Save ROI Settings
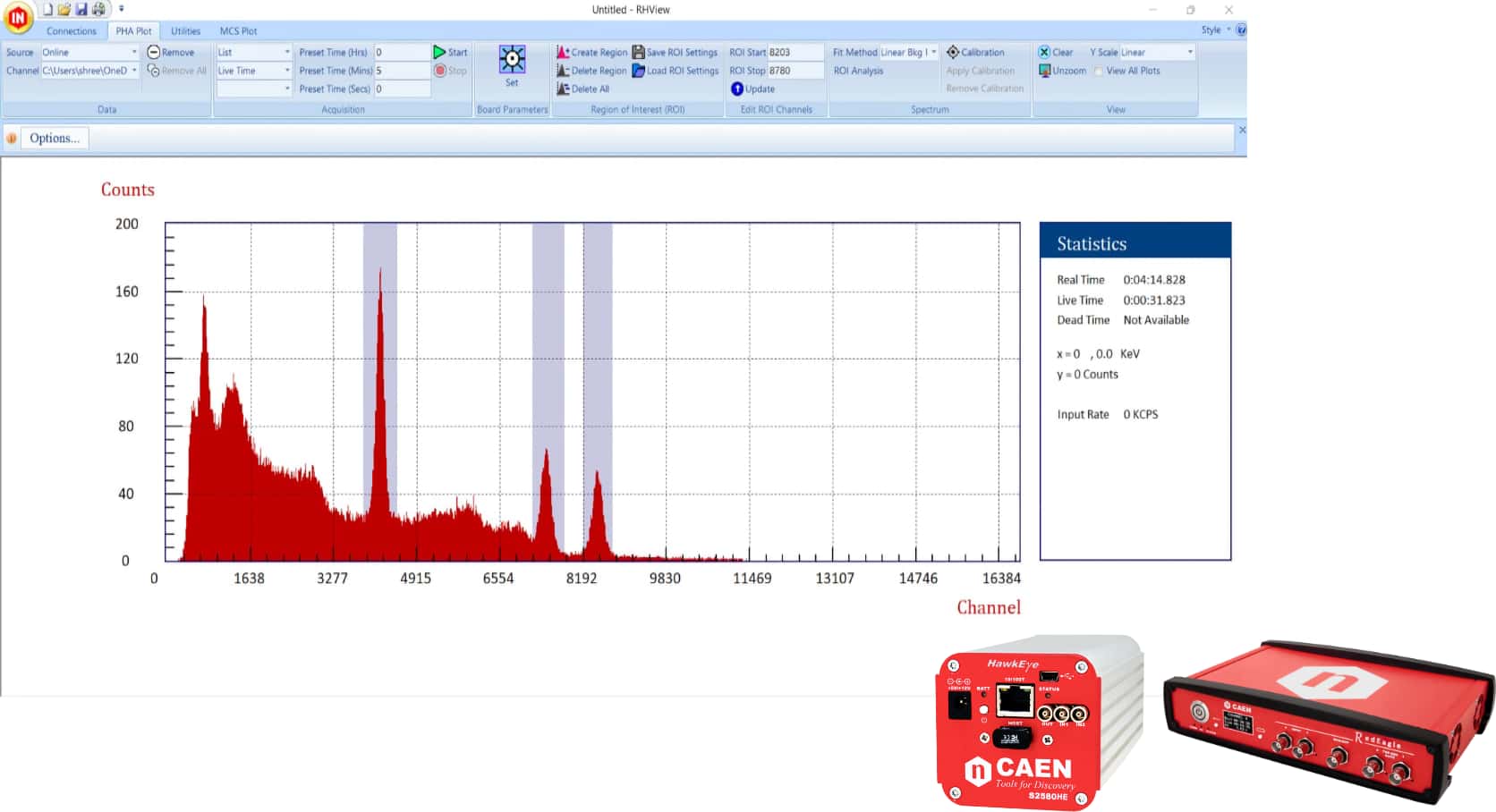The height and width of the screenshot is (812, 1496). [x=675, y=52]
